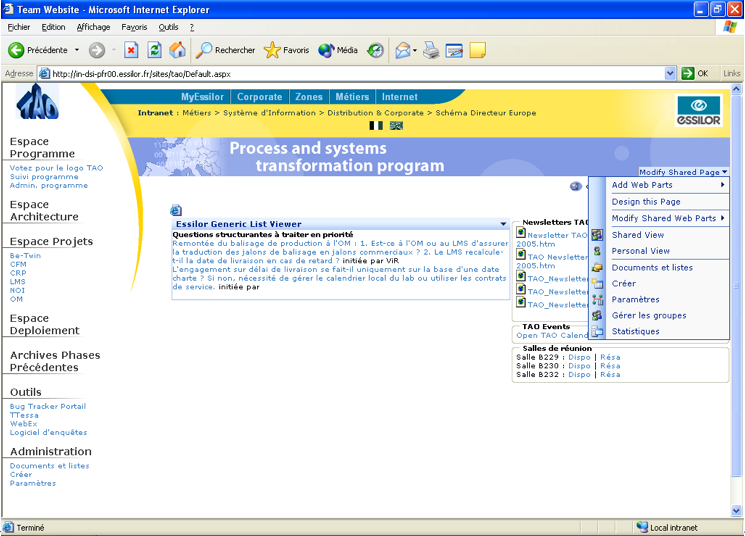Switch to the Zones tab

click(309, 97)
